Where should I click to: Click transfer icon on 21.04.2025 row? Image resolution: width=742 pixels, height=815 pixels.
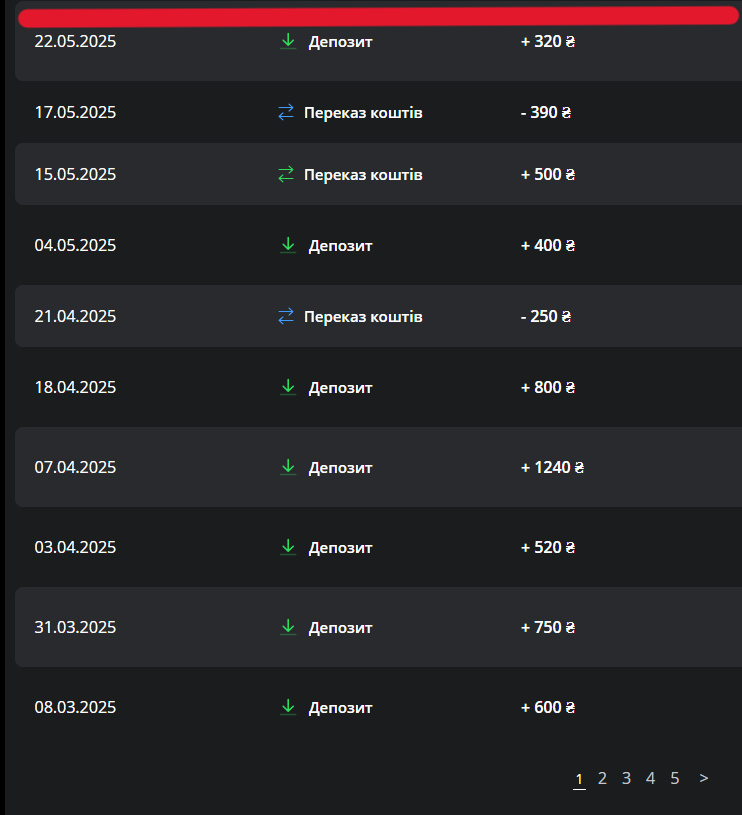pos(286,317)
